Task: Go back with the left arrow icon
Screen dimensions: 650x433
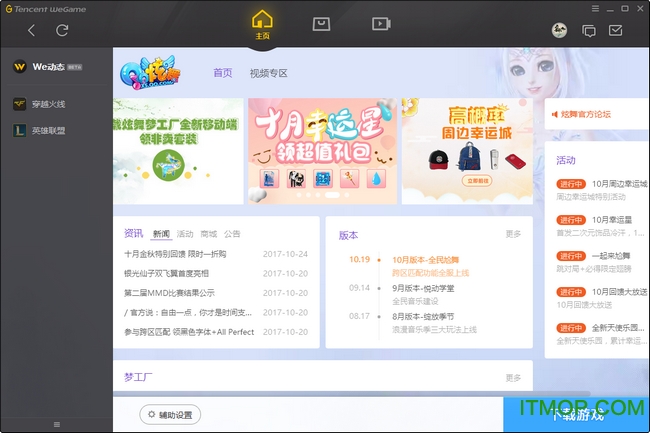Action: (32, 30)
